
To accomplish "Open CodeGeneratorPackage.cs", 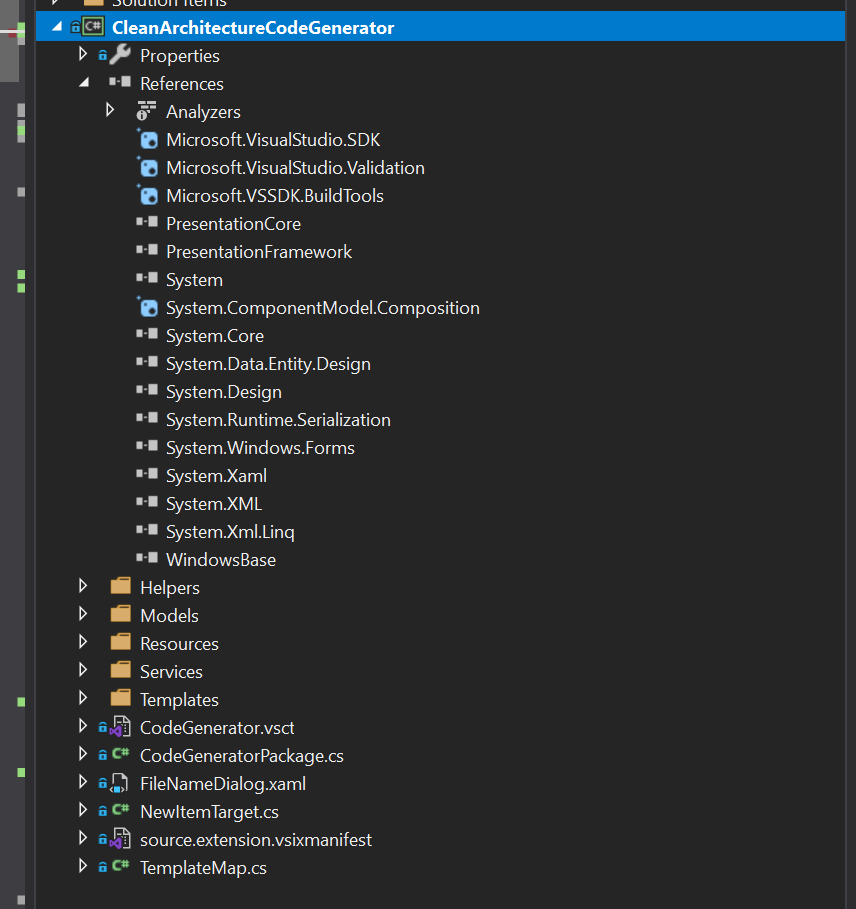I will coord(241,755).
